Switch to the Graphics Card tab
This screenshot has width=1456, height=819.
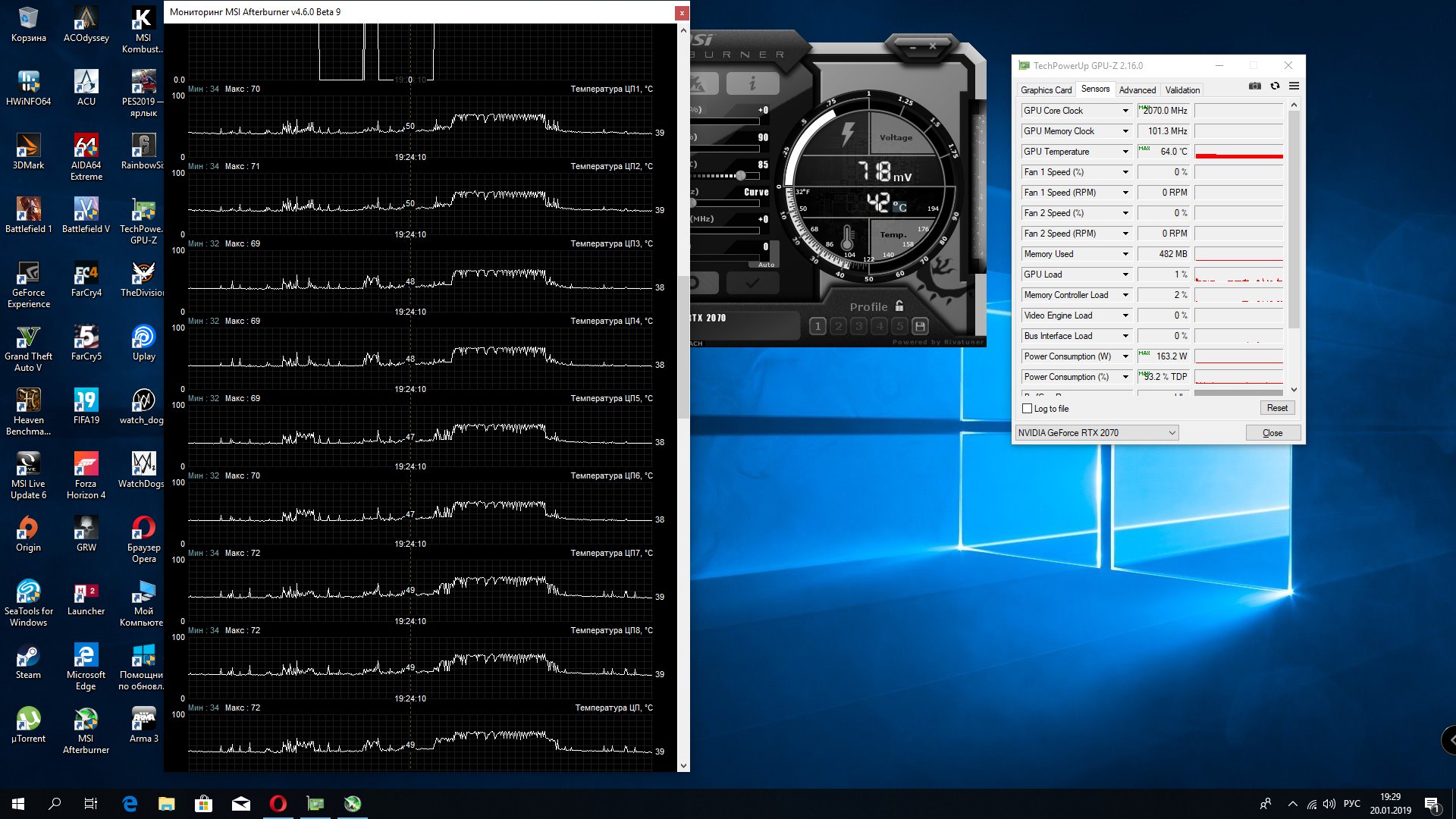[x=1046, y=90]
